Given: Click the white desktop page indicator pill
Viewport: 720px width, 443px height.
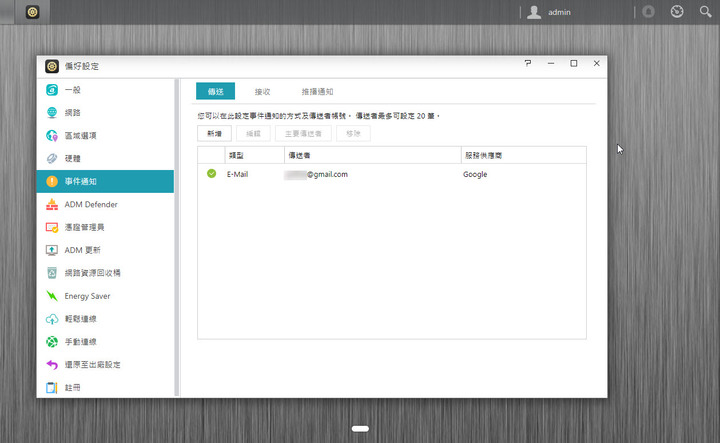Looking at the screenshot, I should tap(360, 429).
